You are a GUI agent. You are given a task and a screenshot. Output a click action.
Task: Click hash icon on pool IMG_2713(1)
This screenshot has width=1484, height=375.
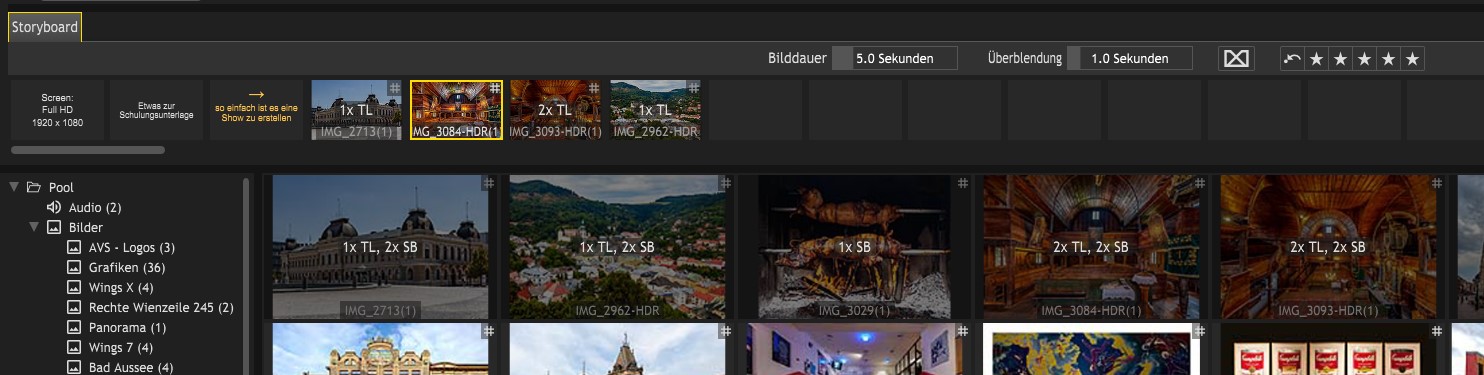[489, 183]
